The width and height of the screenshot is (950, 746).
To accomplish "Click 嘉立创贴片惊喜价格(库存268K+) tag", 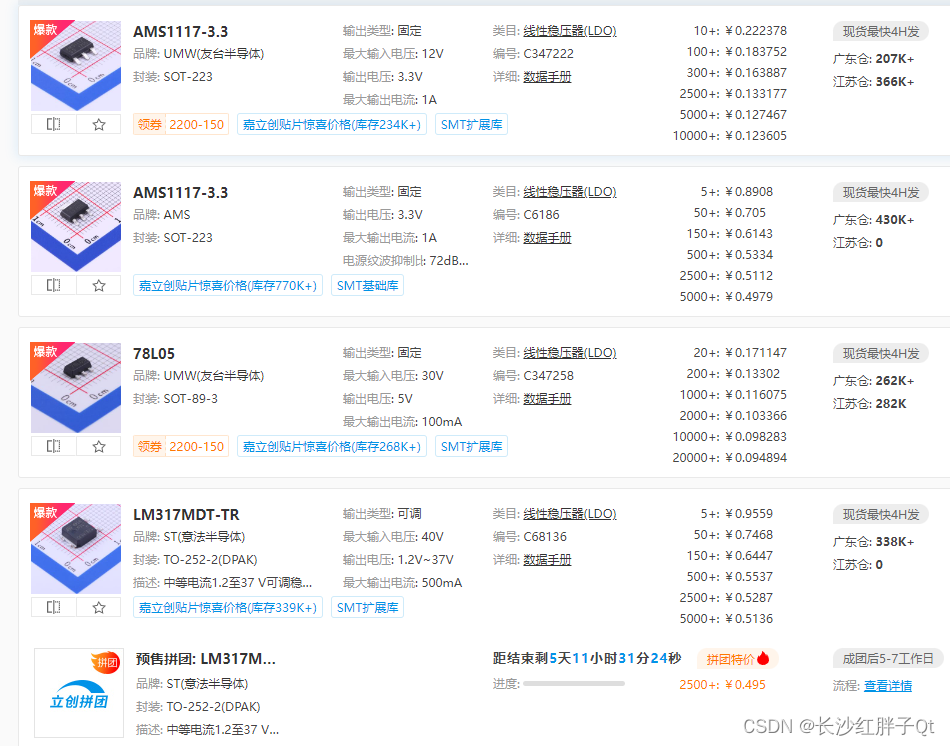I will 332,447.
